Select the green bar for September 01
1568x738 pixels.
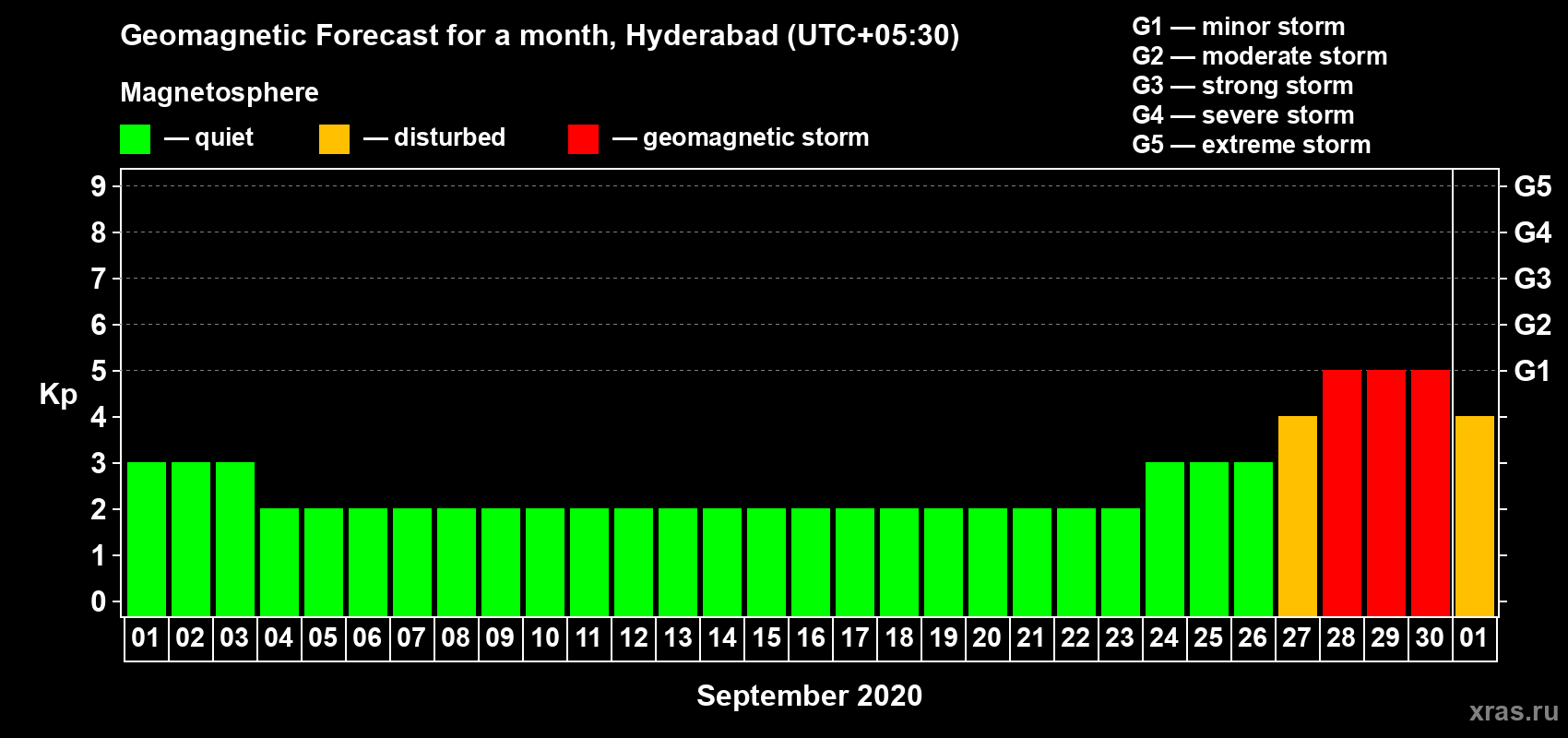[x=147, y=539]
